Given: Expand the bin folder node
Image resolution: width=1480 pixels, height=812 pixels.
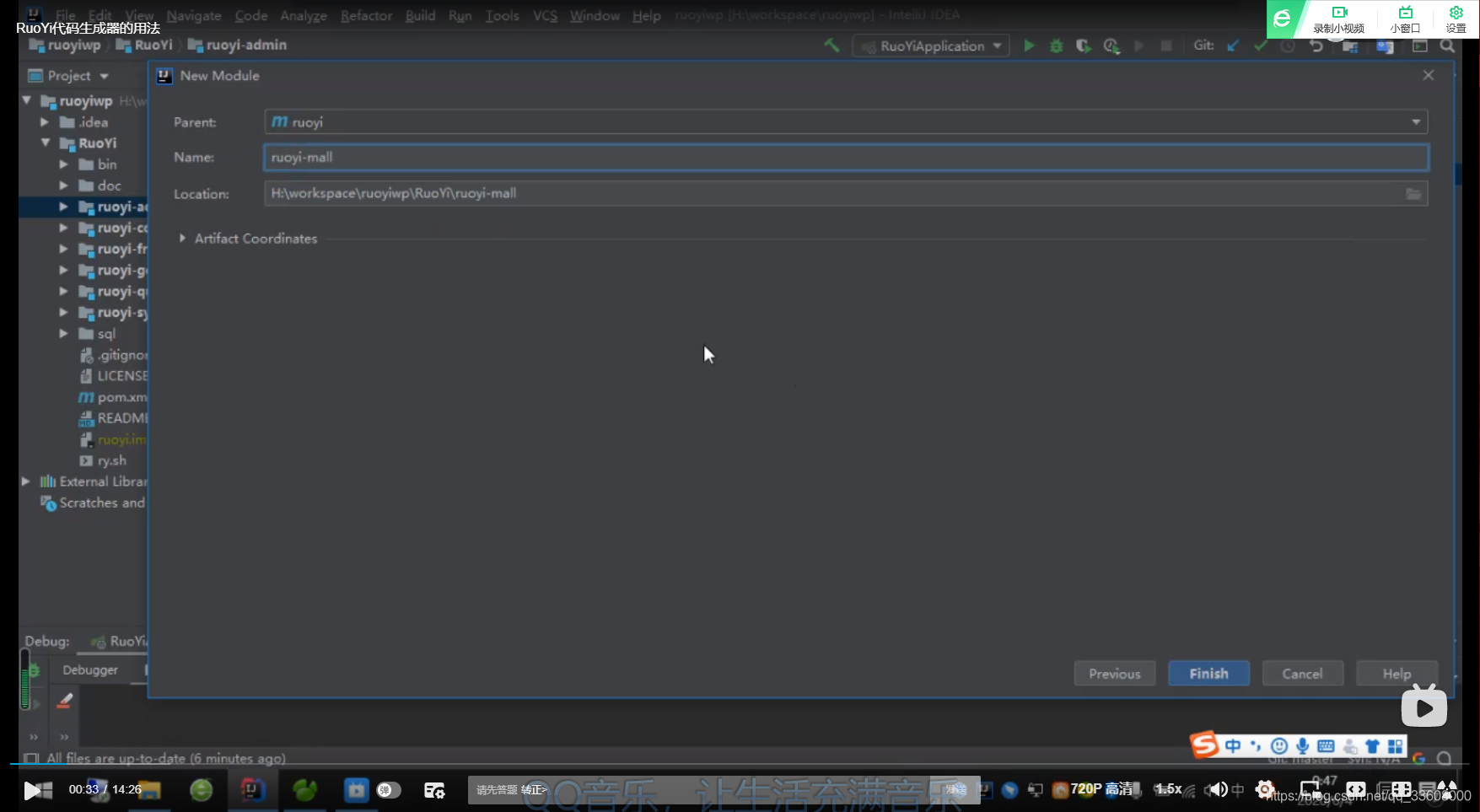Looking at the screenshot, I should (63, 164).
